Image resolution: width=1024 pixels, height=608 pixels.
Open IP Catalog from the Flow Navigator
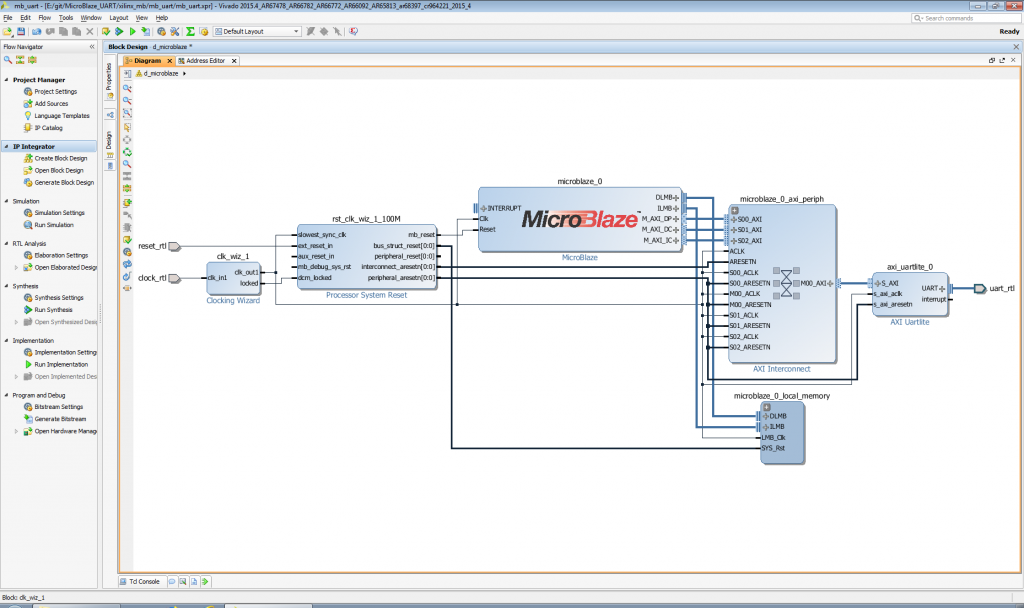click(x=45, y=128)
